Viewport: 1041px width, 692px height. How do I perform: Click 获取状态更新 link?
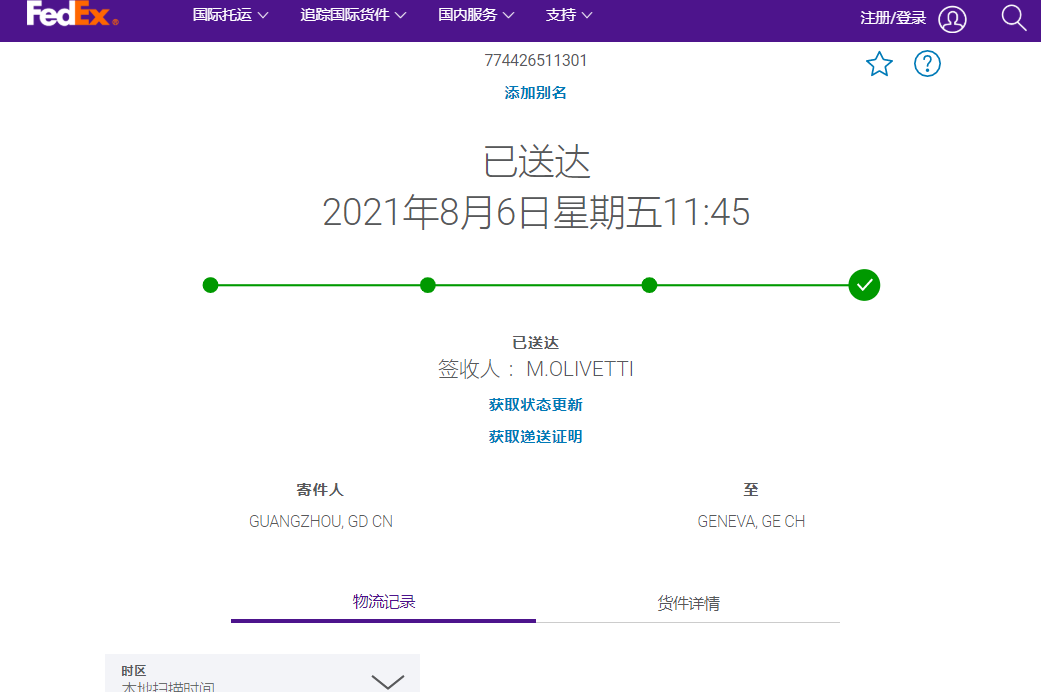pyautogui.click(x=535, y=405)
